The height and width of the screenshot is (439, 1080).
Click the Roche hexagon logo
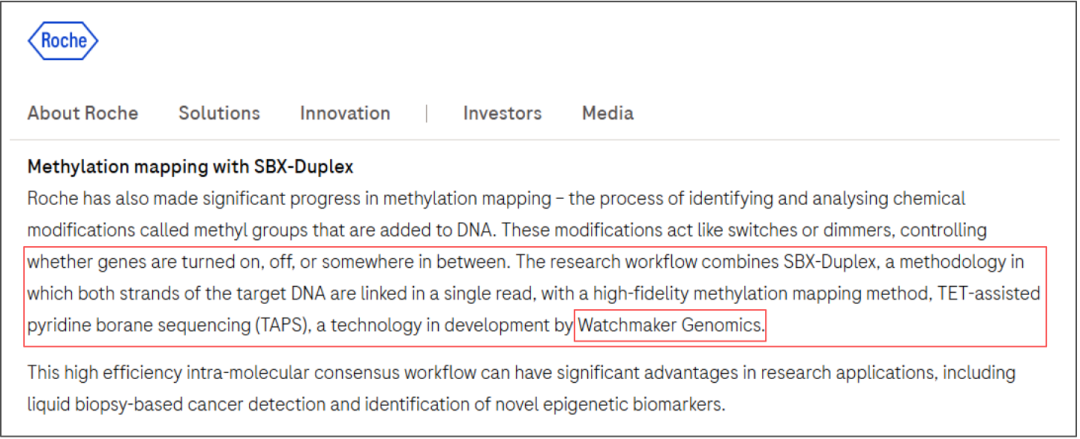63,41
